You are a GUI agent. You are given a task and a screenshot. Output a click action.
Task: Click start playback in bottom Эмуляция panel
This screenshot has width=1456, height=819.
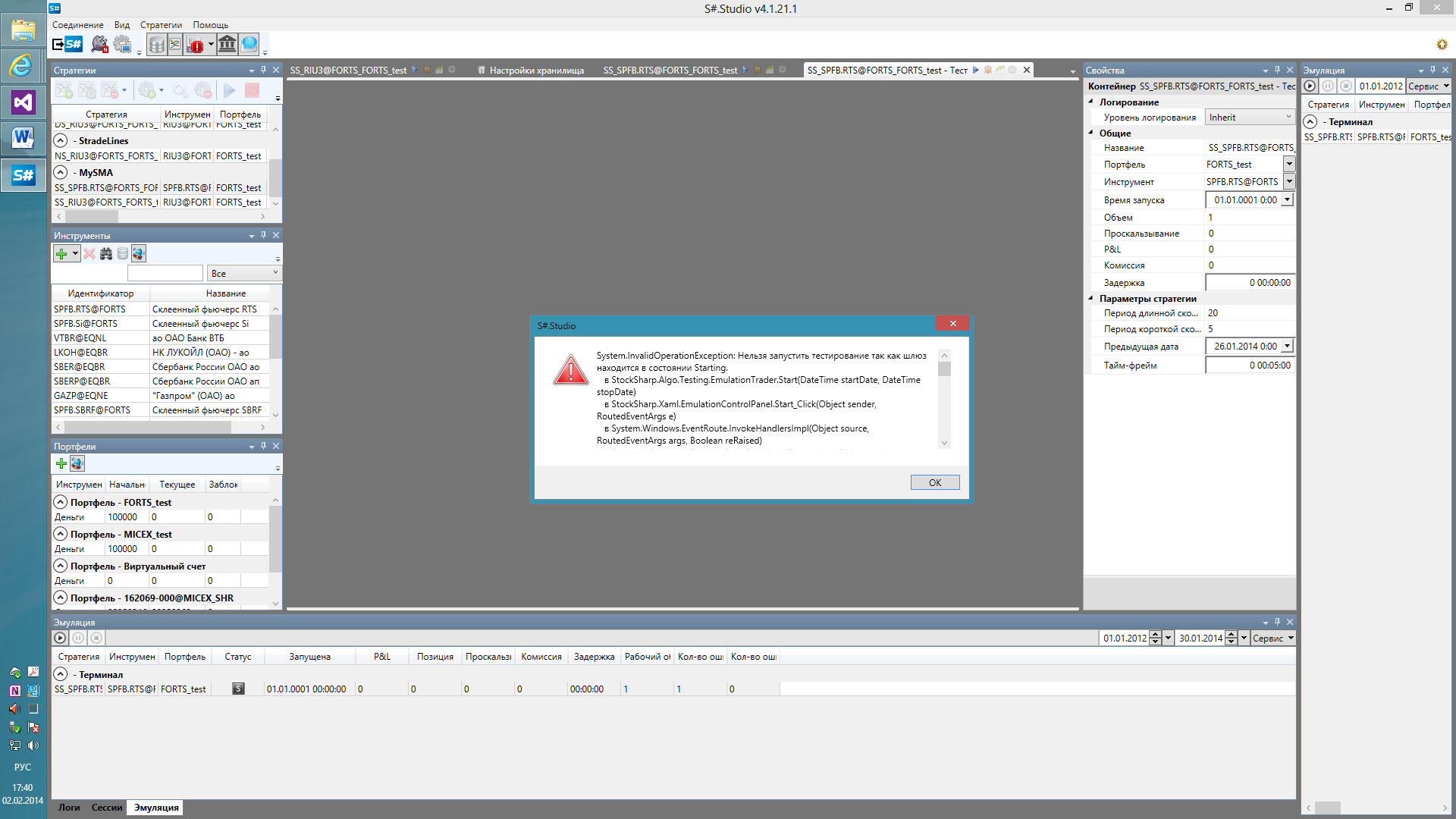click(61, 639)
